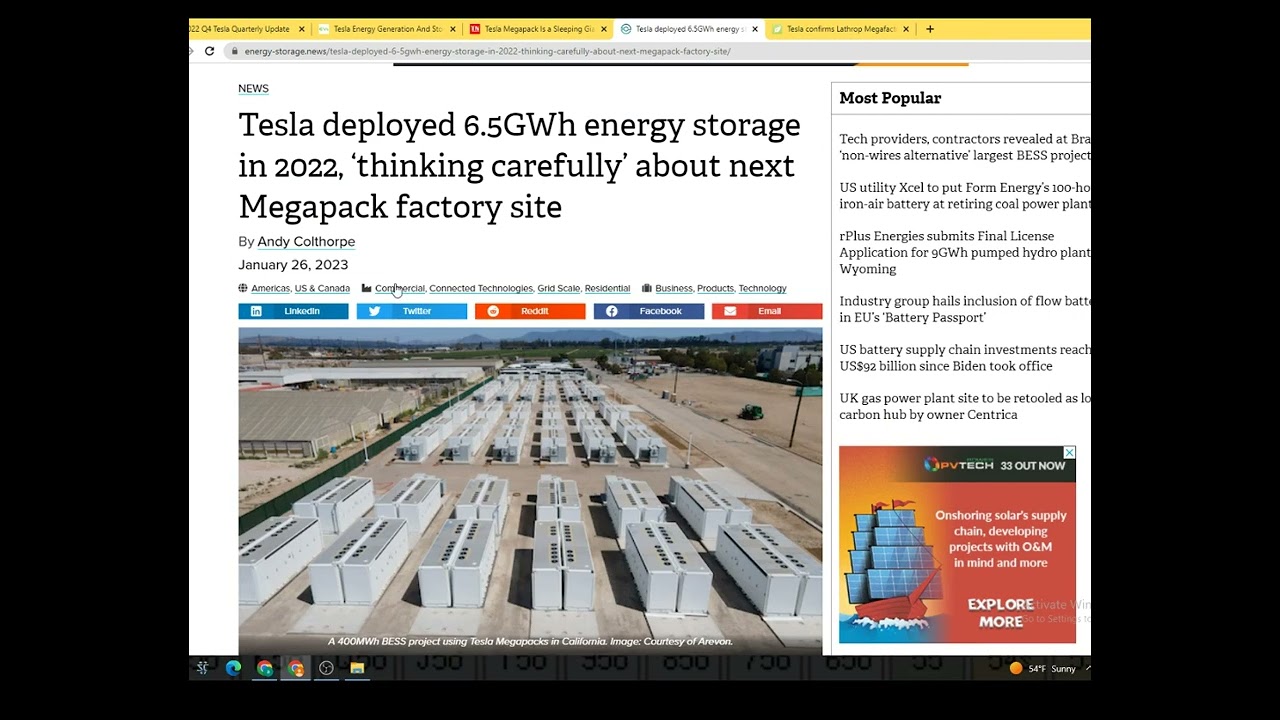Screen dimensions: 1280x720
Task: Select the Tesla deployed 6.5GWh energy tab
Action: pyautogui.click(x=688, y=29)
